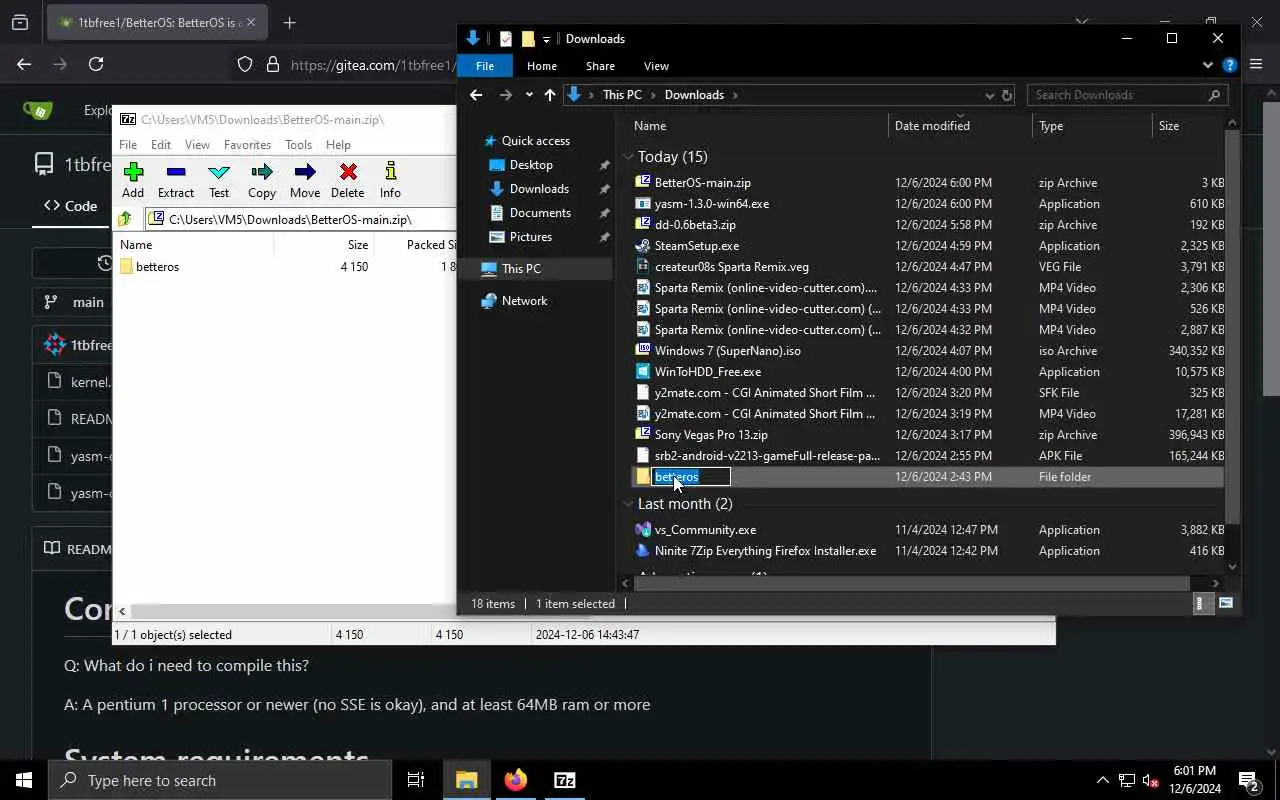The width and height of the screenshot is (1280, 800).
Task: Open the Share tab in Explorer ribbon
Action: (x=600, y=66)
